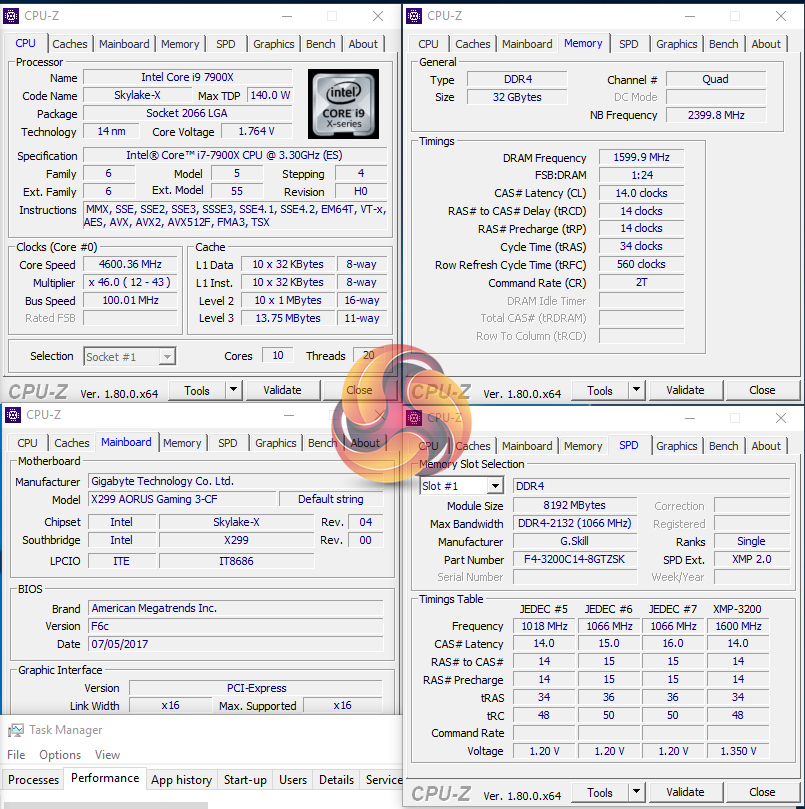This screenshot has width=805, height=809.
Task: Switch to Task Manager Details tab
Action: (x=336, y=780)
